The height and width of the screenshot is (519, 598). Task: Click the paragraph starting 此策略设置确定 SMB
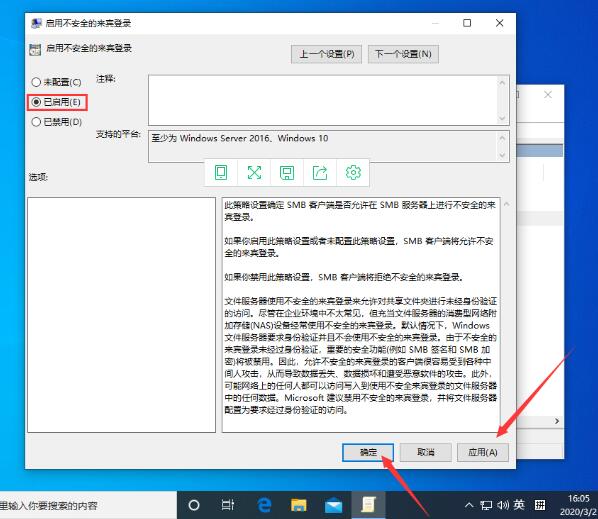(x=360, y=211)
